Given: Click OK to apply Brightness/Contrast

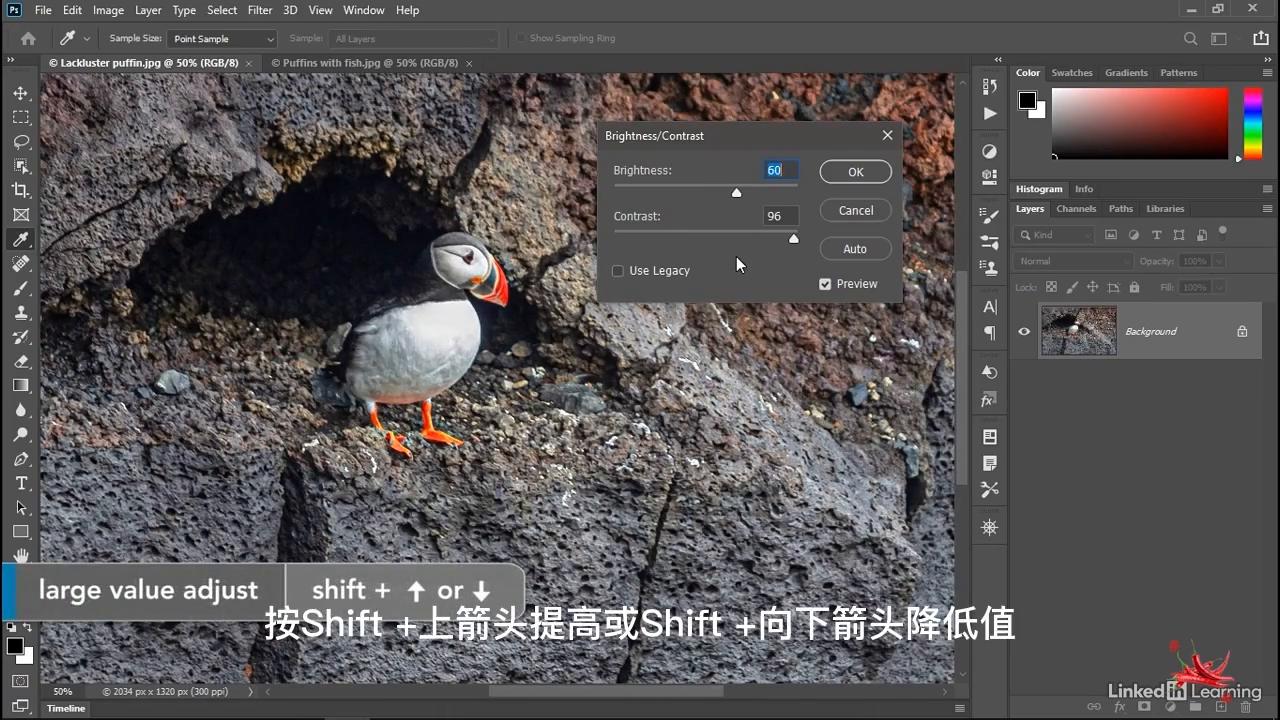Looking at the screenshot, I should (855, 171).
